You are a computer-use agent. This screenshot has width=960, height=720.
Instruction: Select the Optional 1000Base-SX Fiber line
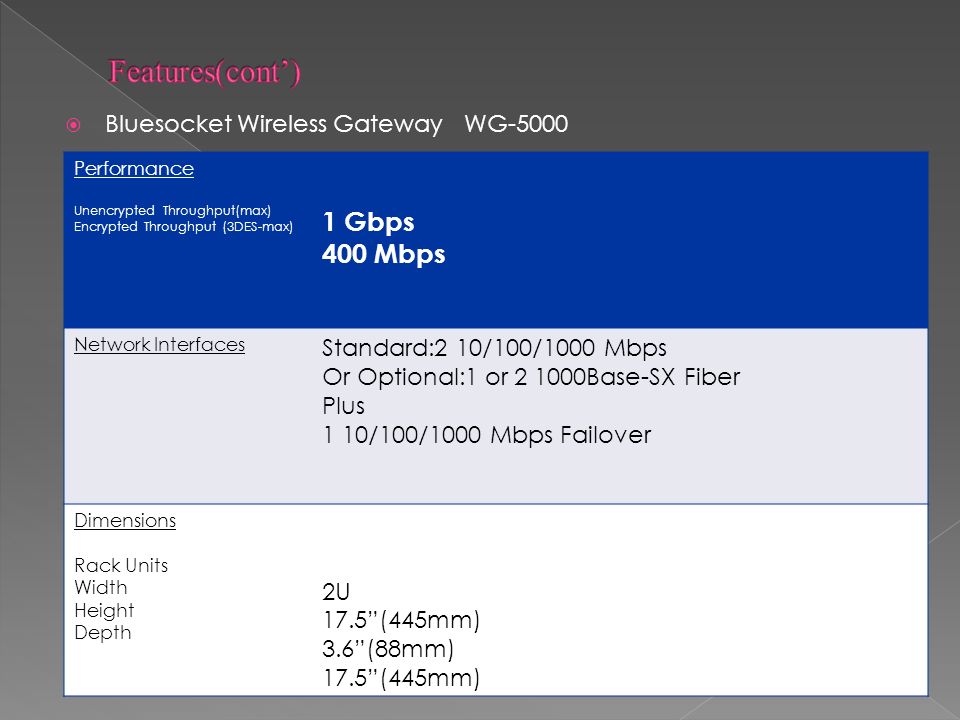(531, 377)
